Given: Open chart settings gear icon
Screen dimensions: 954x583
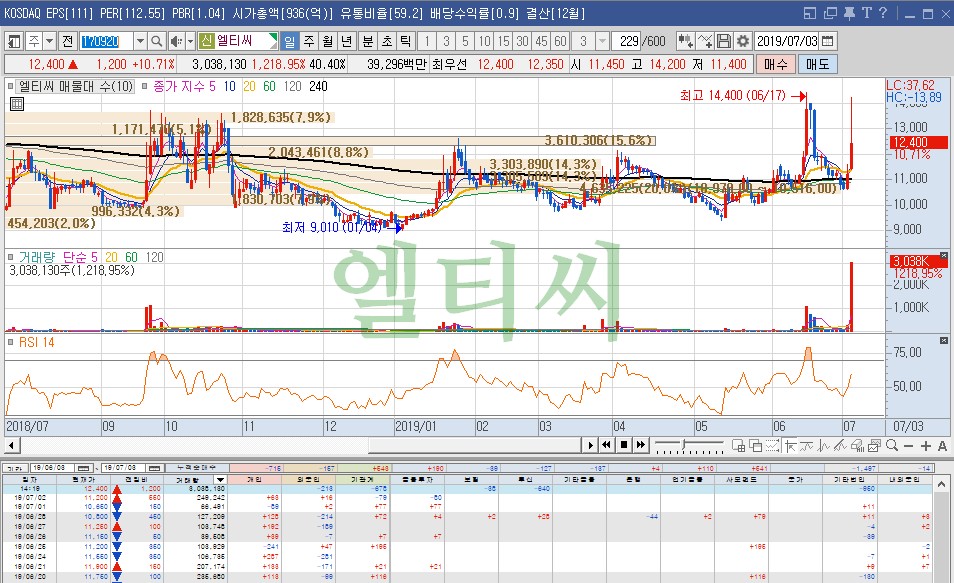Looking at the screenshot, I should pyautogui.click(x=742, y=41).
